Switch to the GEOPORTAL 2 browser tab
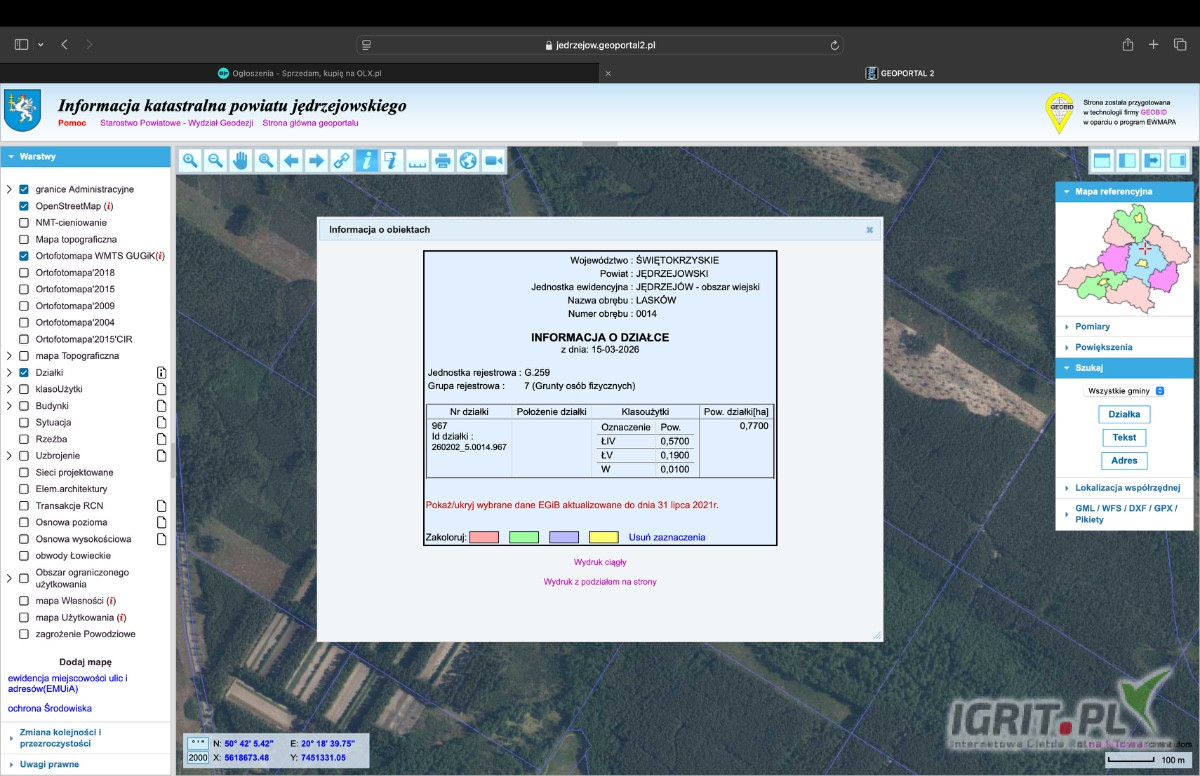The width and height of the screenshot is (1200, 776). [x=900, y=73]
